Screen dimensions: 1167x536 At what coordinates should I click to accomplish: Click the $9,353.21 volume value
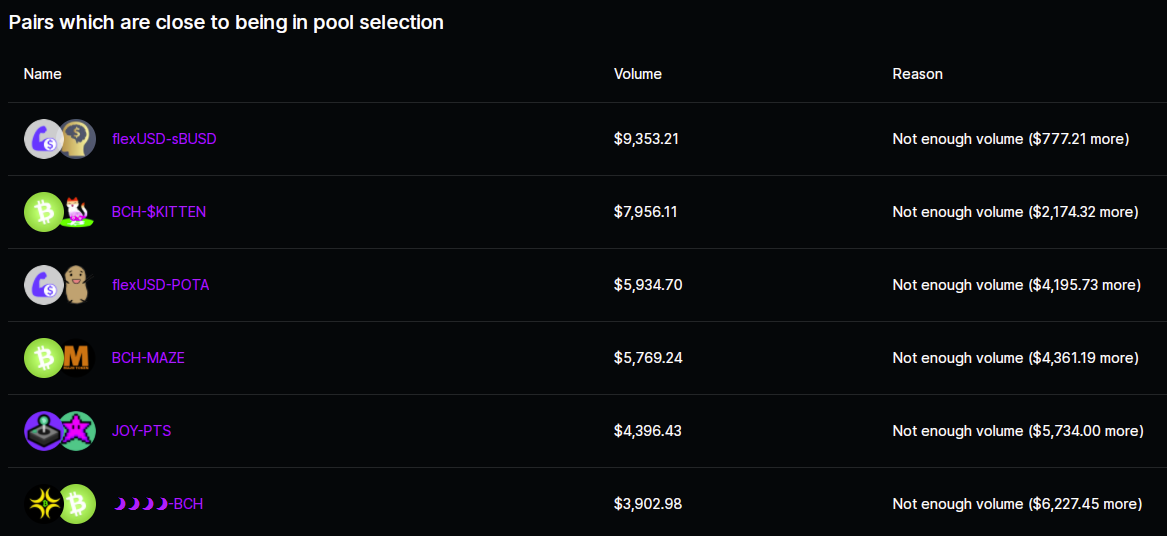click(646, 139)
